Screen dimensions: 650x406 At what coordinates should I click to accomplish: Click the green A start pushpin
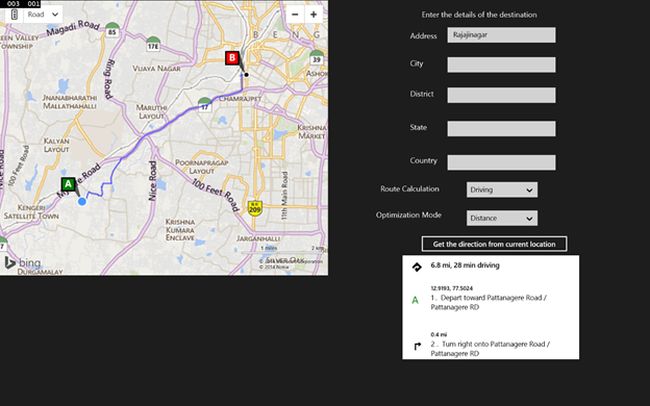tap(68, 184)
